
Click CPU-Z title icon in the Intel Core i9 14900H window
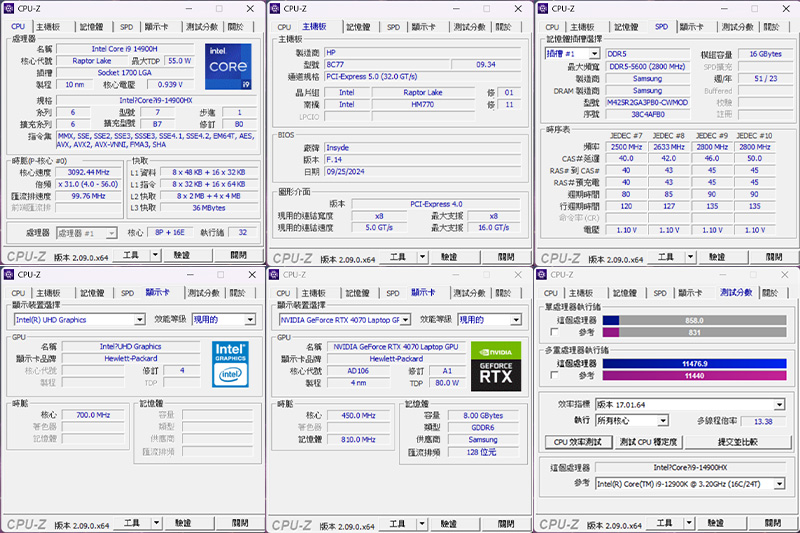[x=10, y=8]
